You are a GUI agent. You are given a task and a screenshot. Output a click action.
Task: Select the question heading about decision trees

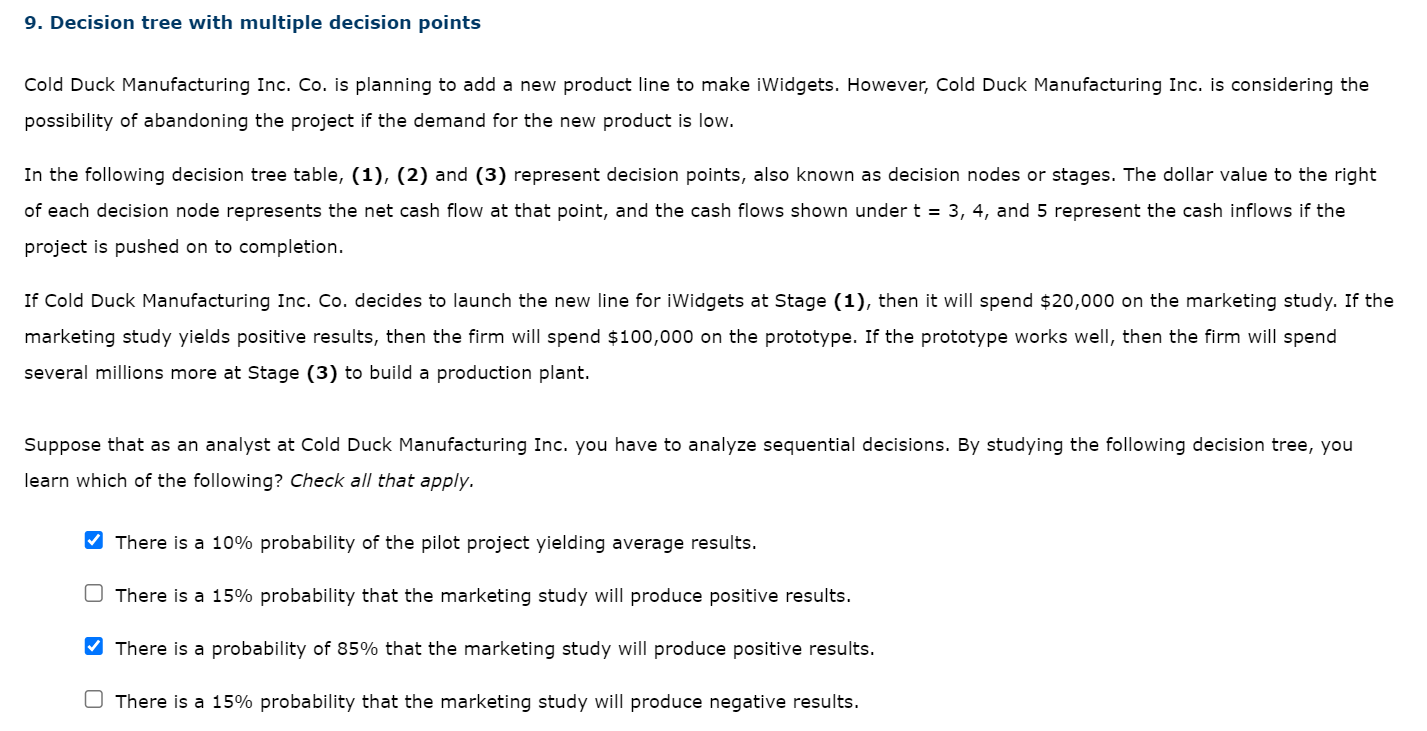click(251, 21)
